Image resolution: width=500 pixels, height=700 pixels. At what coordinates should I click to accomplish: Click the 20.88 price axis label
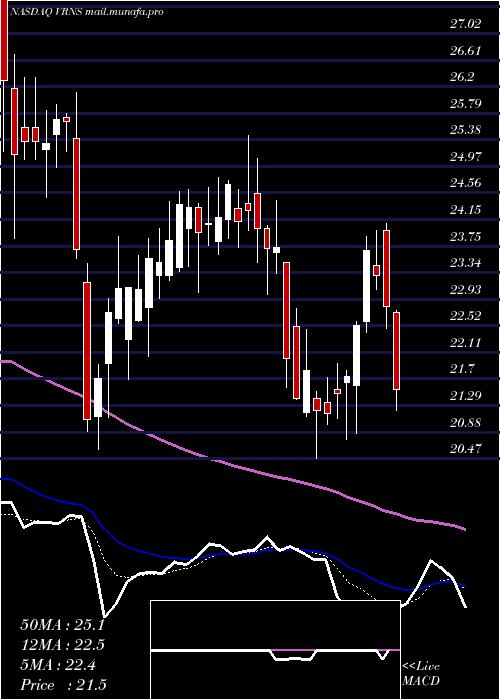466,422
